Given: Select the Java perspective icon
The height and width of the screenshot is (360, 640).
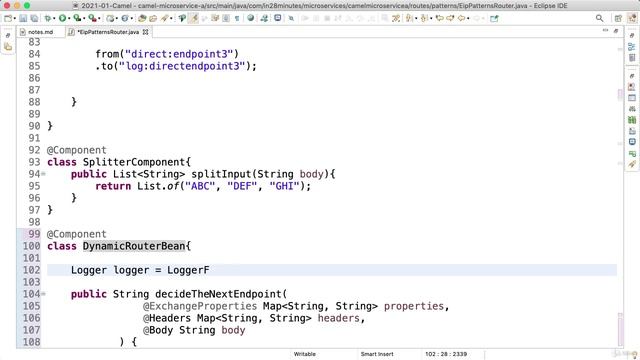Looking at the screenshot, I should pyautogui.click(x=632, y=18).
